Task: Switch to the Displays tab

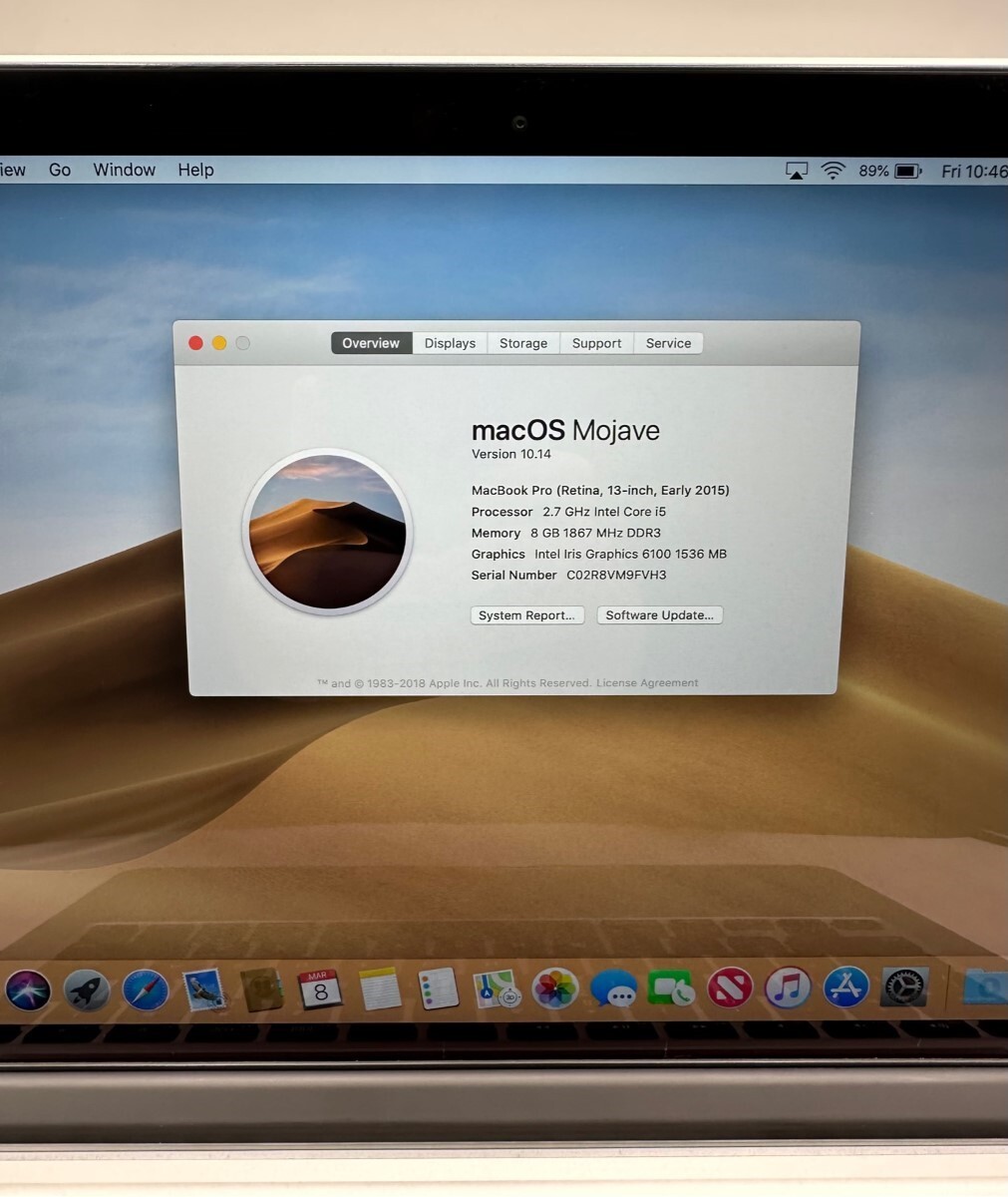Action: pyautogui.click(x=450, y=343)
